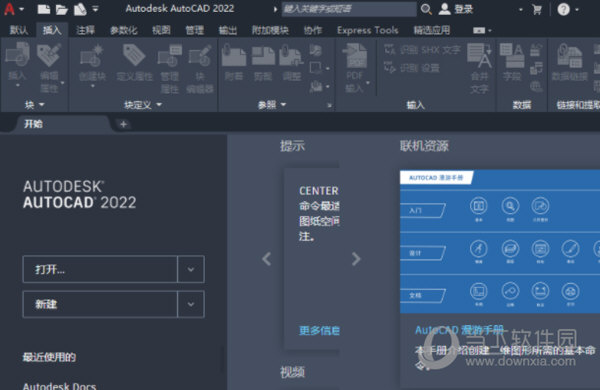
Task: Expand the 打开 dropdown arrow
Action: 191,269
